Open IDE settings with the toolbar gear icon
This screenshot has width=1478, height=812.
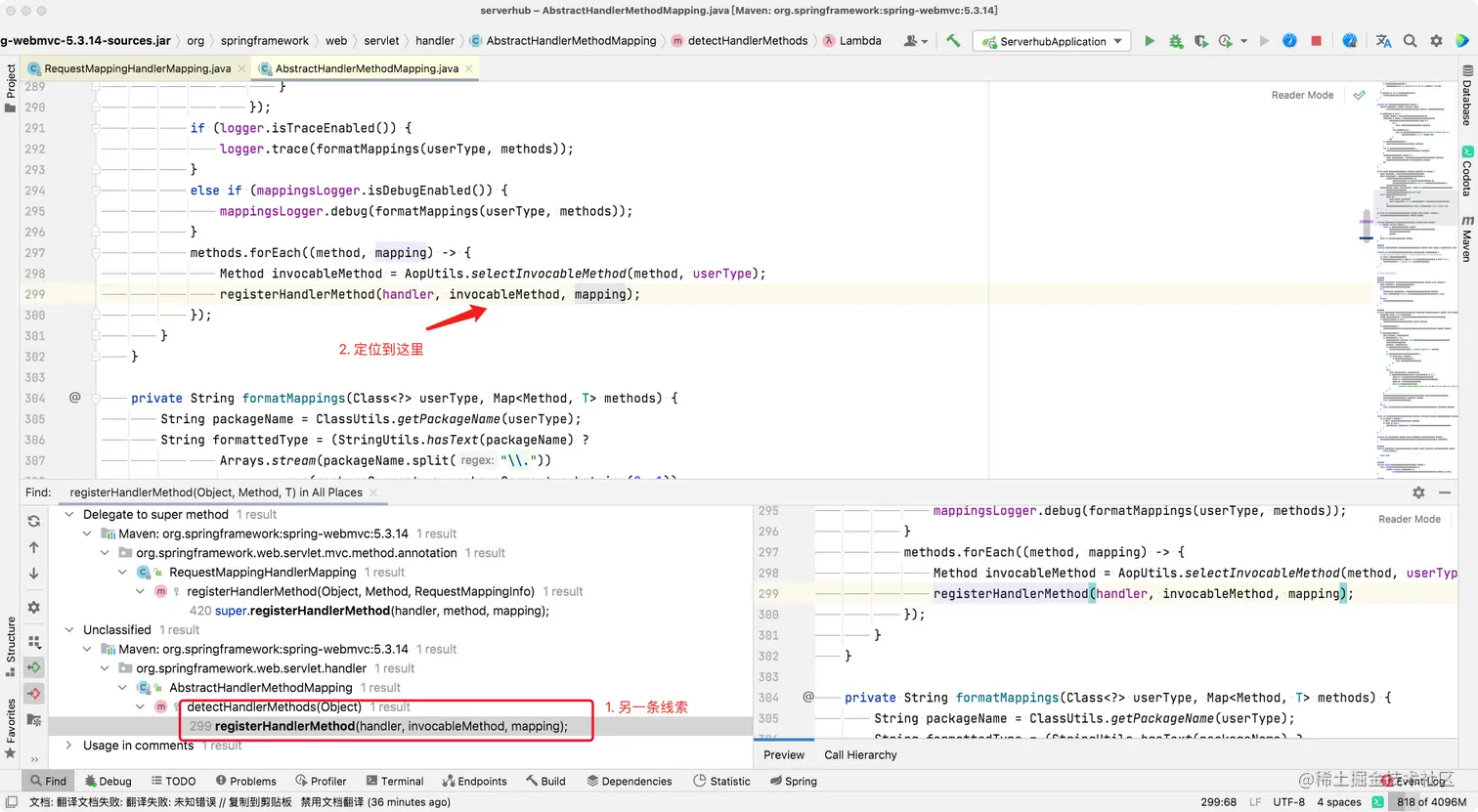pos(1436,41)
